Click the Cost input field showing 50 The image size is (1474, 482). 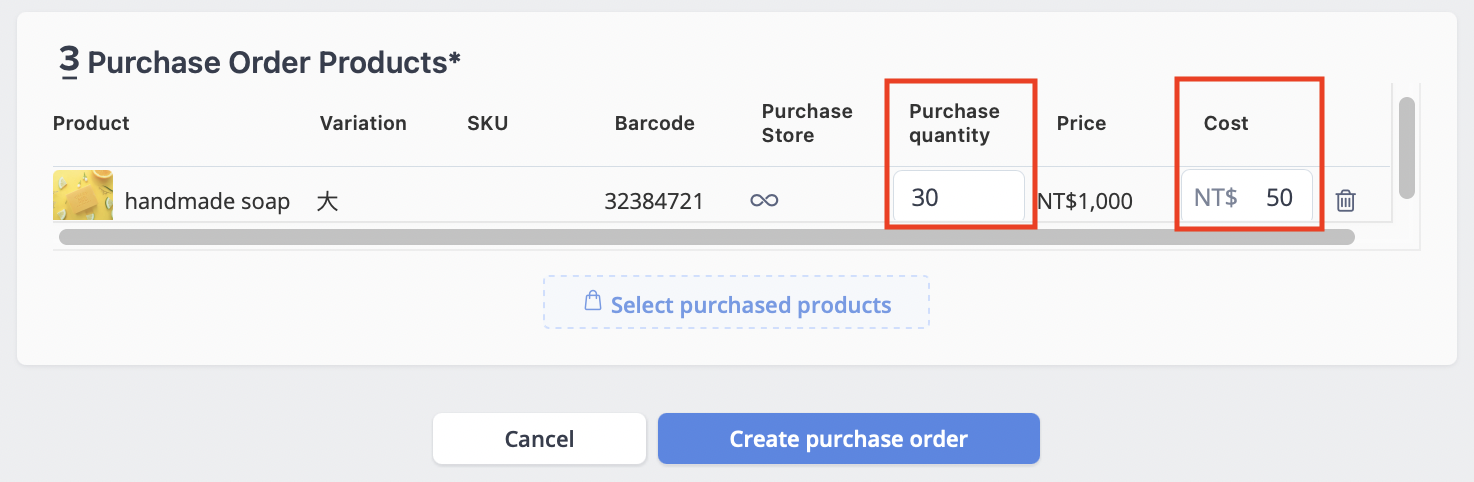click(1247, 197)
